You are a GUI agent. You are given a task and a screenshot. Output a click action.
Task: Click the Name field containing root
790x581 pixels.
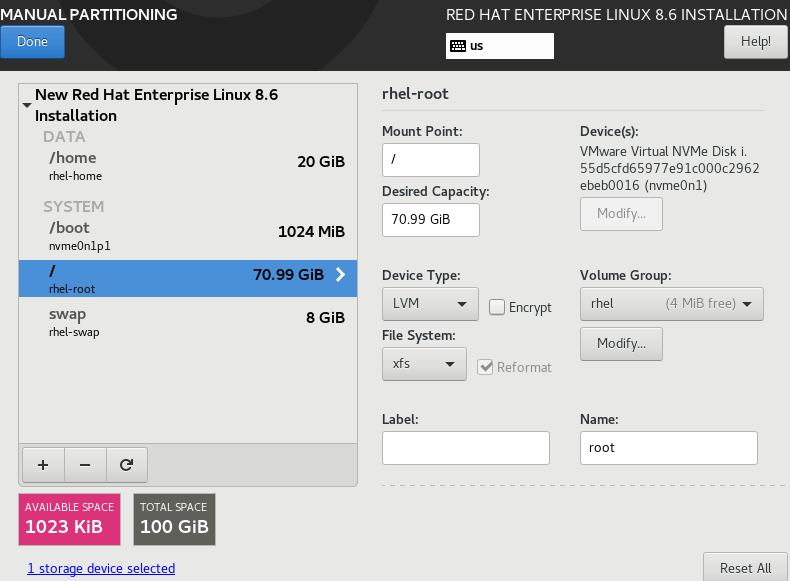[669, 447]
